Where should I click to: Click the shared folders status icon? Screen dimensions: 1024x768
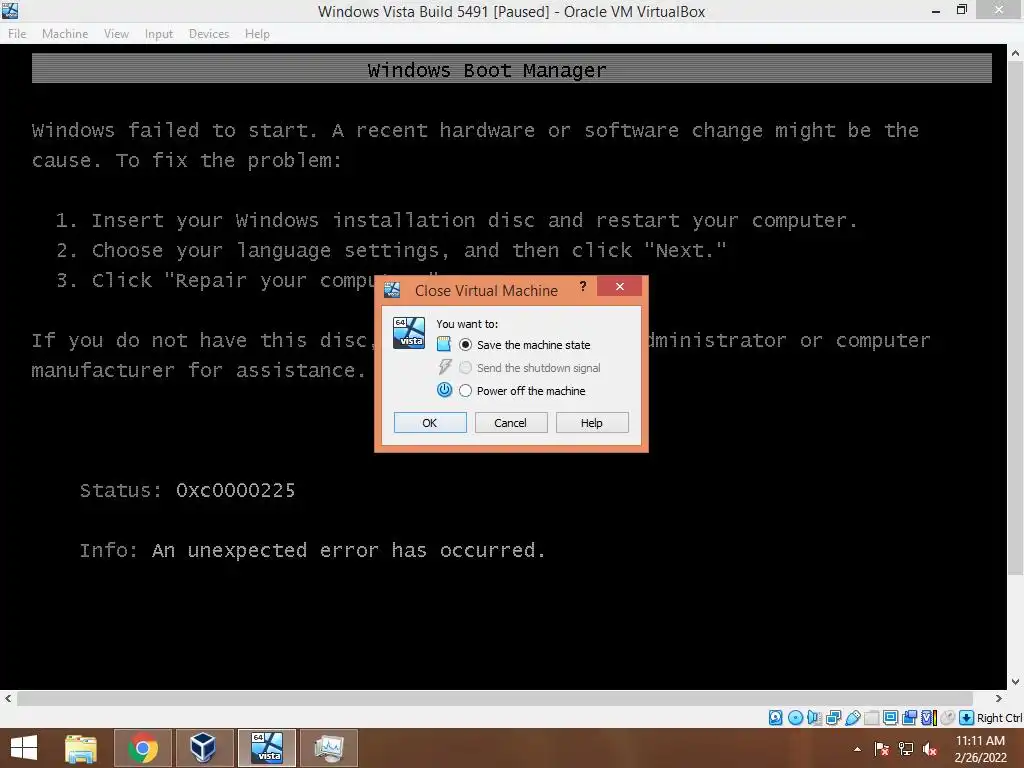pyautogui.click(x=872, y=718)
